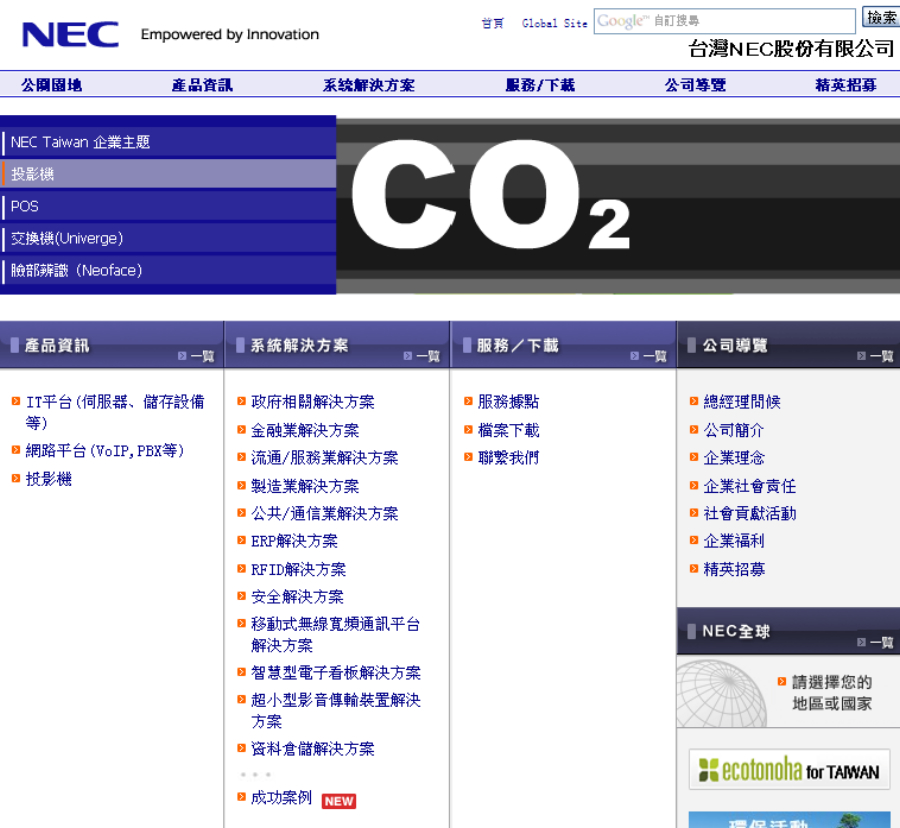
Task: Open the 公司導覽 top menu
Action: click(x=696, y=85)
